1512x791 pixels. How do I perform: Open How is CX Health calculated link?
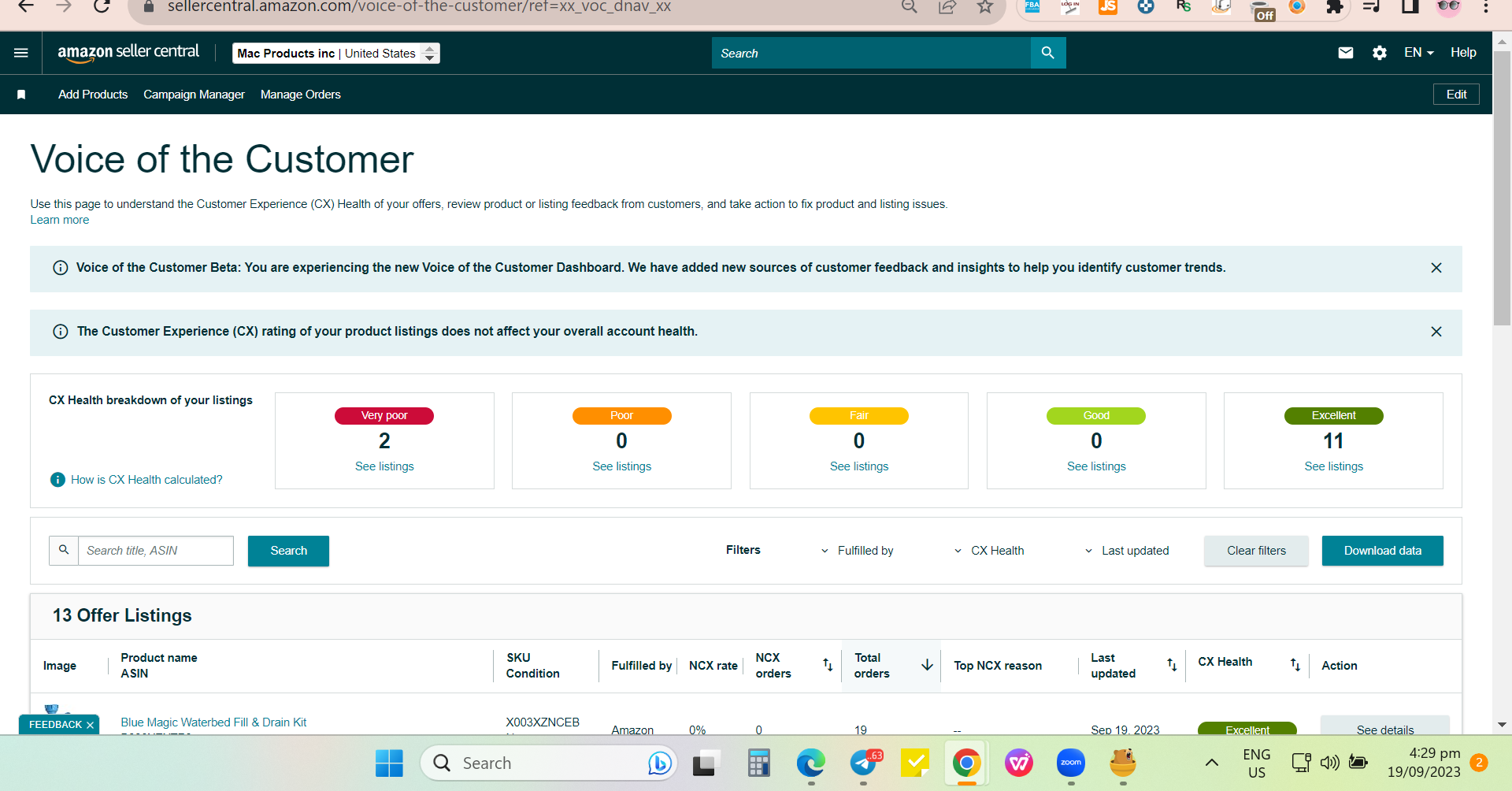(146, 480)
